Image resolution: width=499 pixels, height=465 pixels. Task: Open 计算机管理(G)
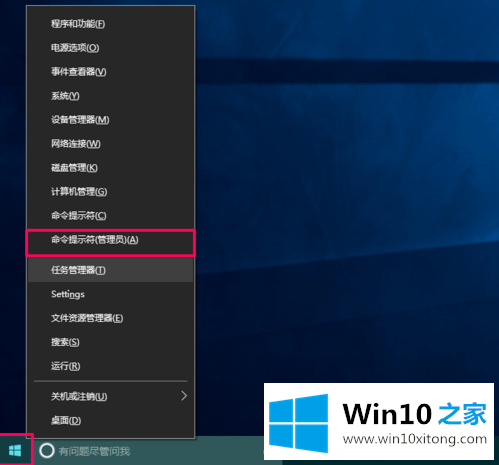point(110,192)
